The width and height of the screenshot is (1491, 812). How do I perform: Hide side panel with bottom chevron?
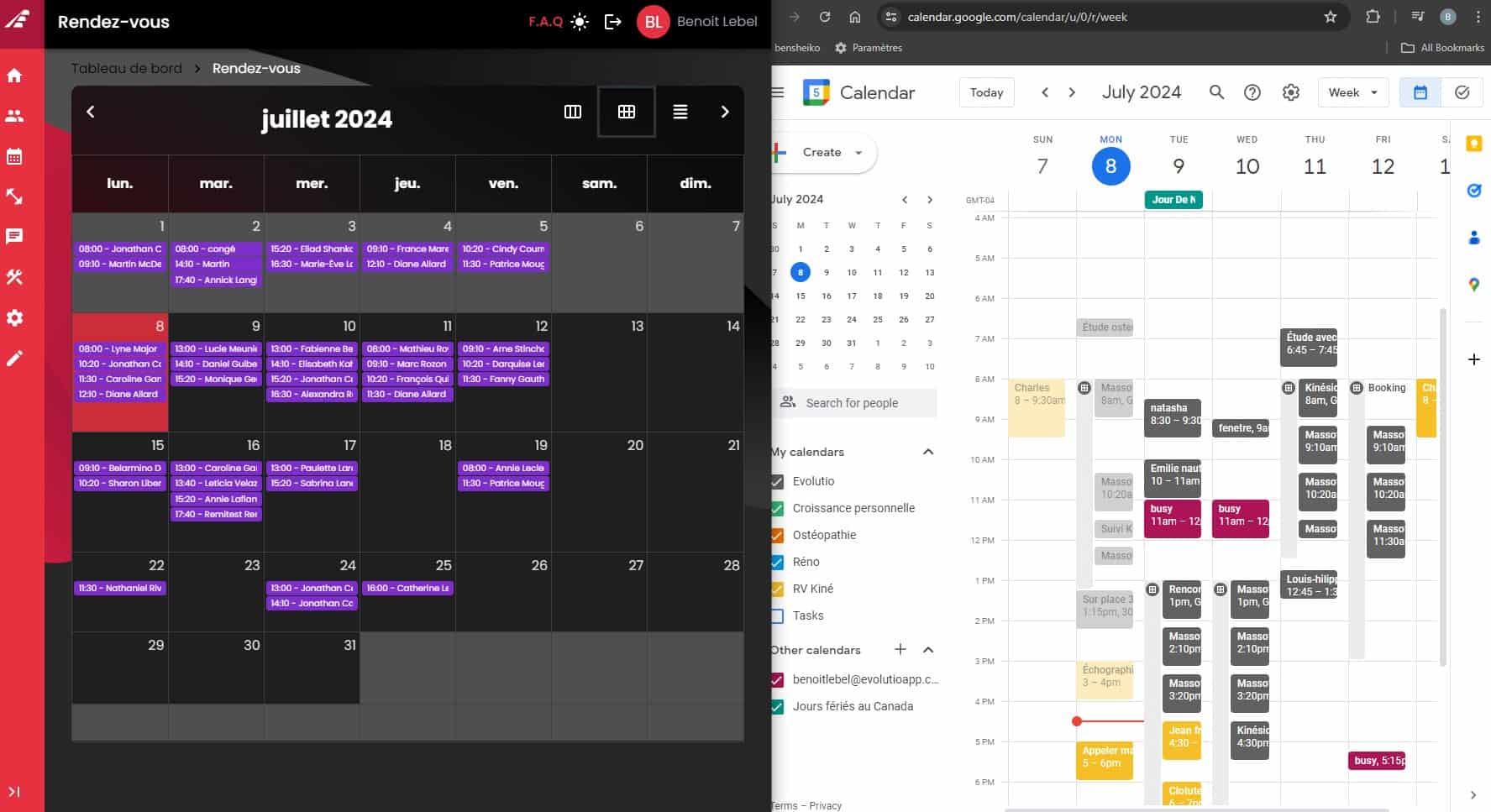[1473, 795]
